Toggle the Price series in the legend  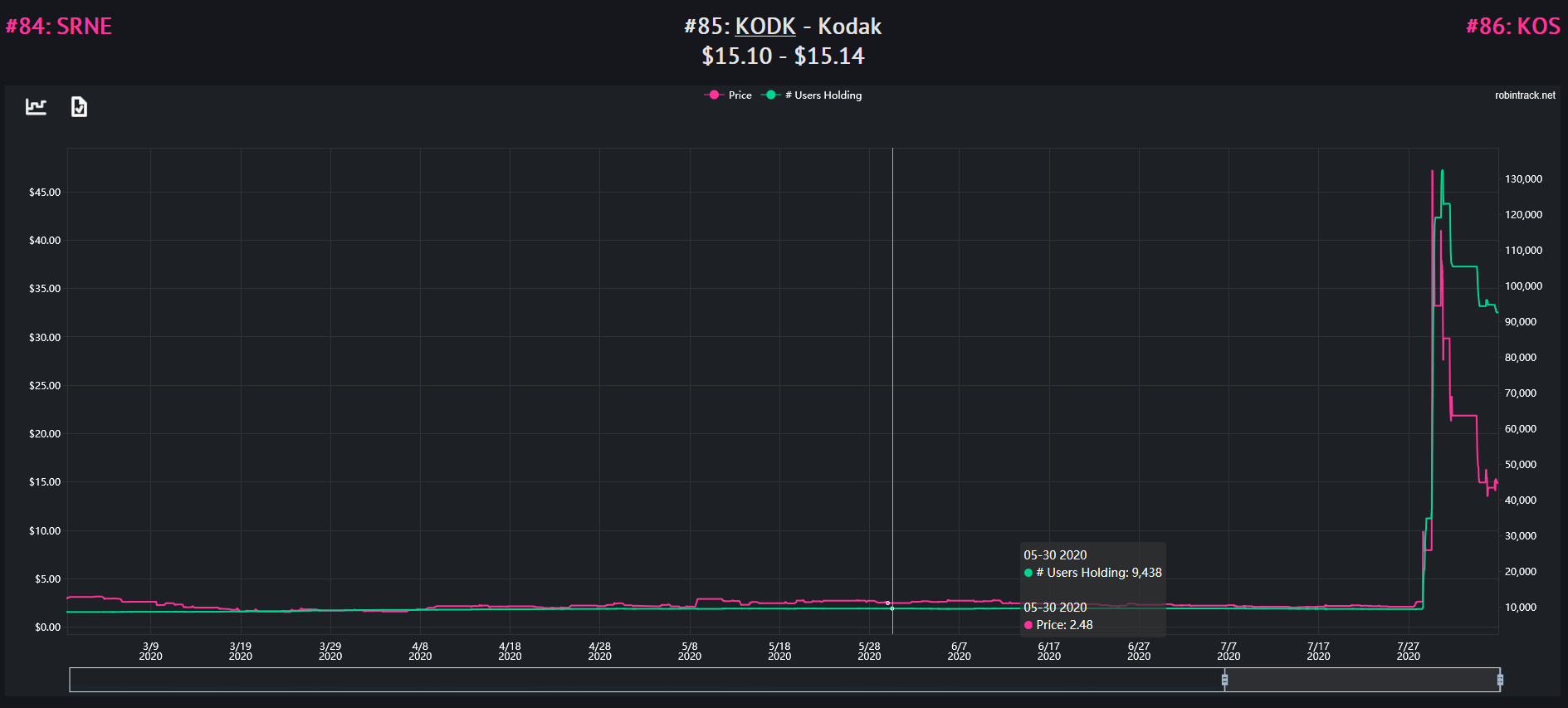pyautogui.click(x=728, y=95)
